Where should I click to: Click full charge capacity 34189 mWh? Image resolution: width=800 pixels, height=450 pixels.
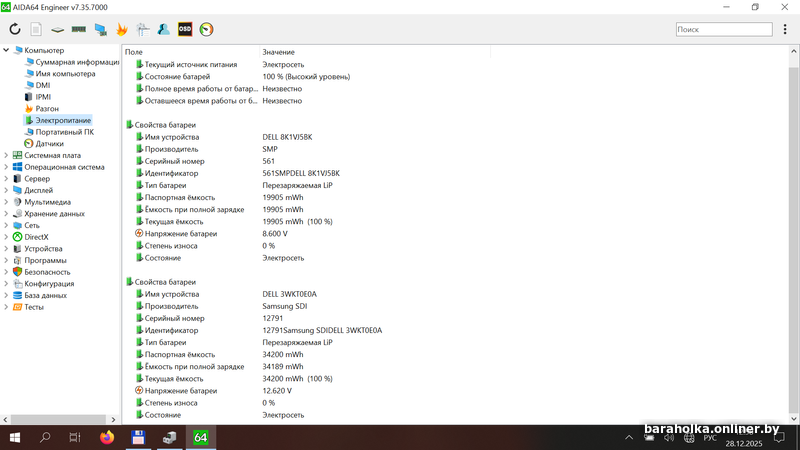tap(283, 367)
